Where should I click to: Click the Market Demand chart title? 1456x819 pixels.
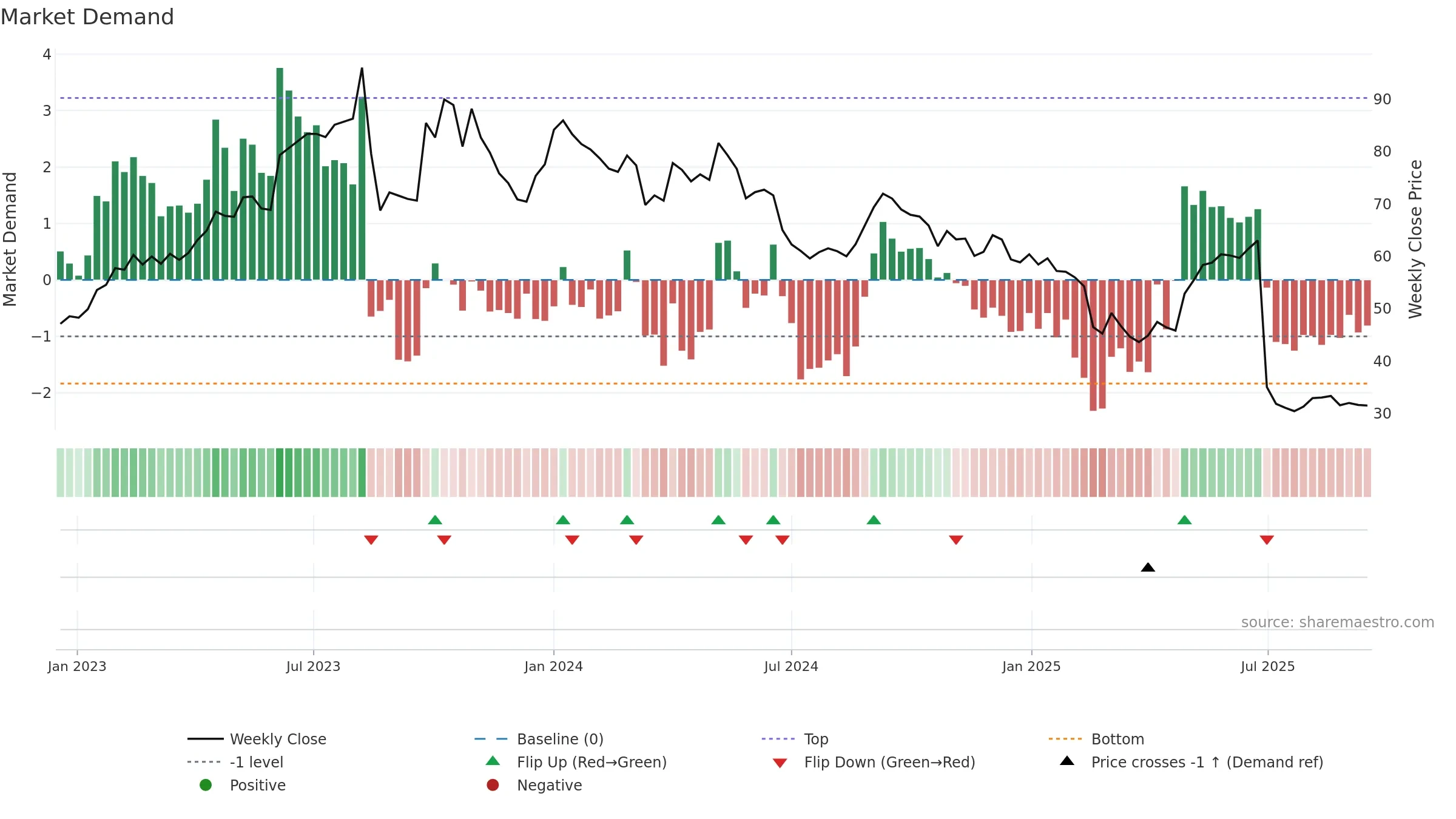click(87, 17)
